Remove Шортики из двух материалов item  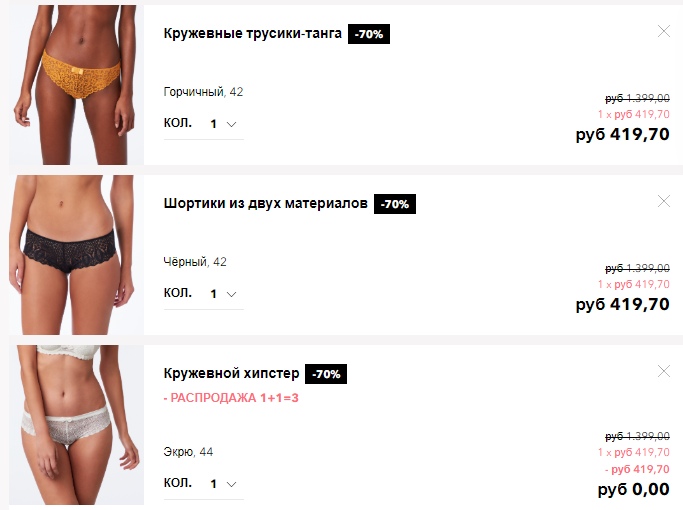[663, 201]
